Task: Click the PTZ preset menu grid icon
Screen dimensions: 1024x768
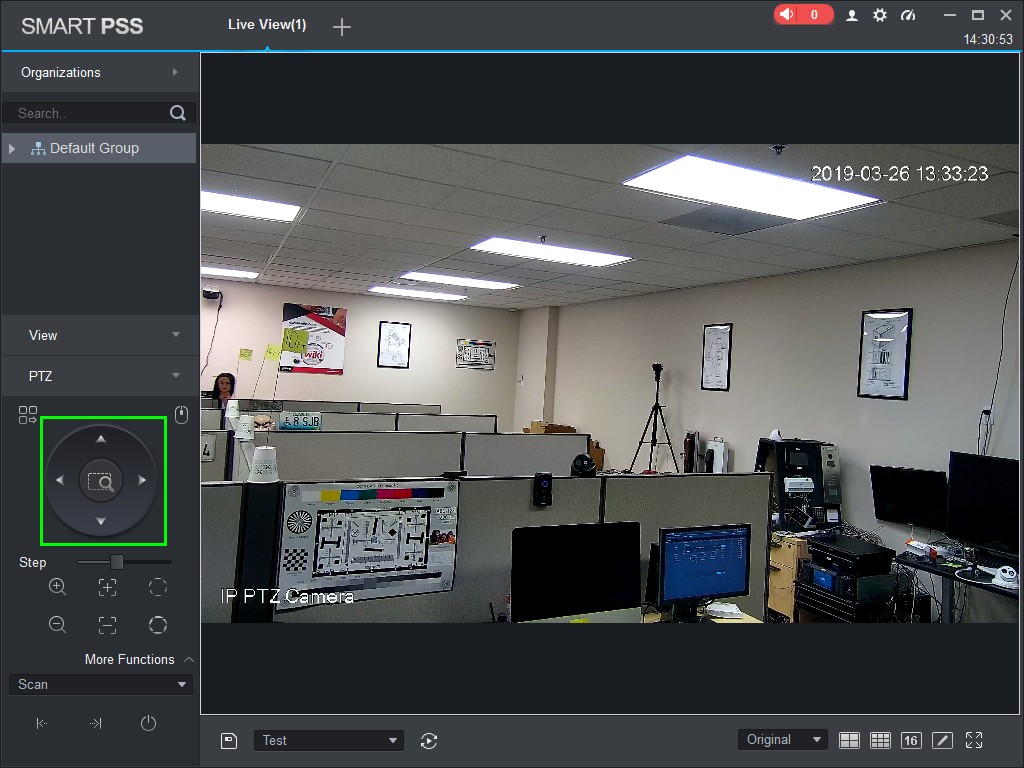Action: click(28, 415)
